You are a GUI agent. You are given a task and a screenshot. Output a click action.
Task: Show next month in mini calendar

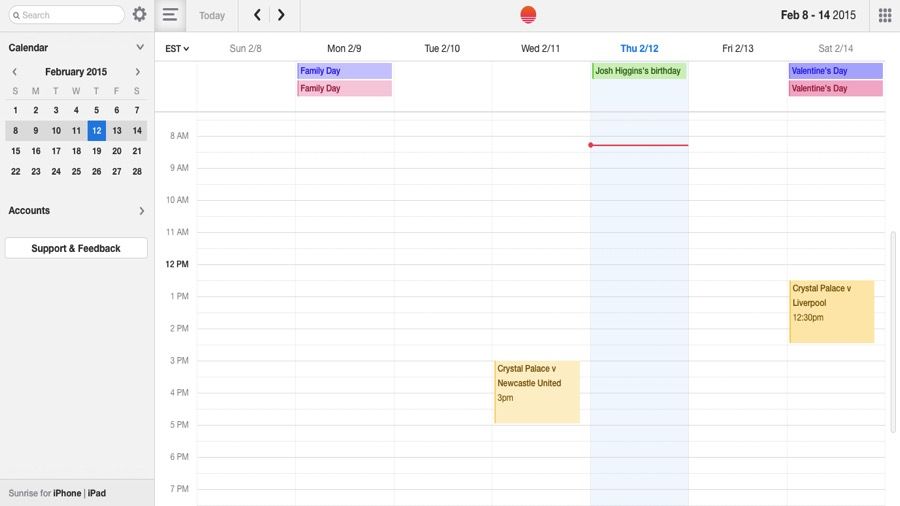[x=138, y=72]
